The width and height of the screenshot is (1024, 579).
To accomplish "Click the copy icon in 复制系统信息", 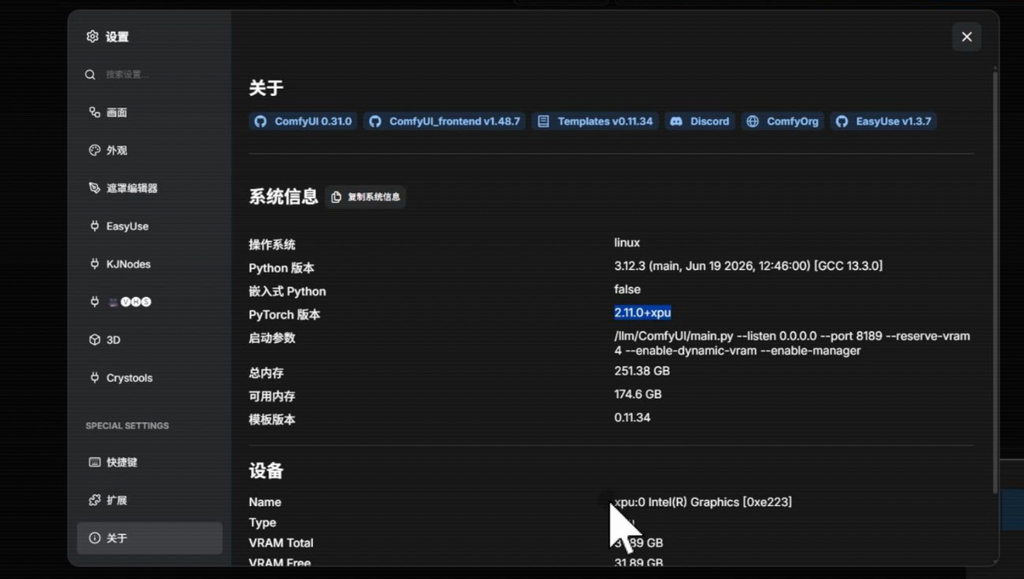I will (x=336, y=197).
